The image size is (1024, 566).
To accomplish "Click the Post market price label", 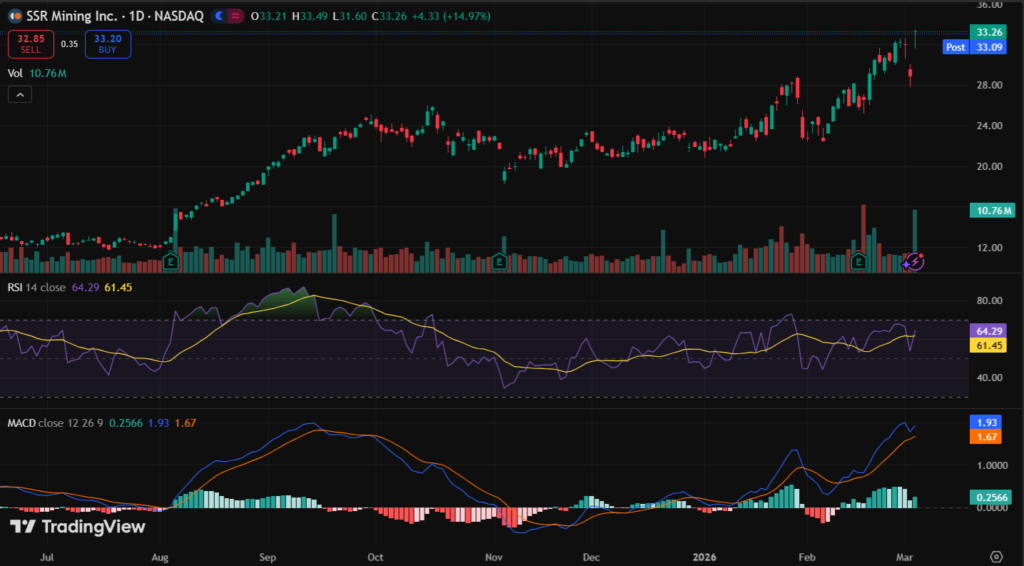I will coord(955,46).
